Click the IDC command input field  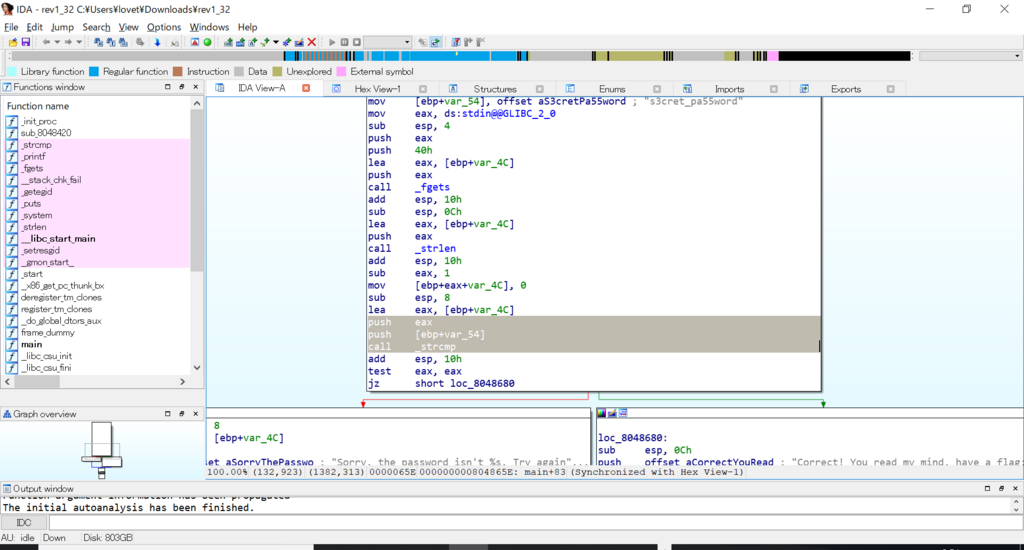pos(535,522)
